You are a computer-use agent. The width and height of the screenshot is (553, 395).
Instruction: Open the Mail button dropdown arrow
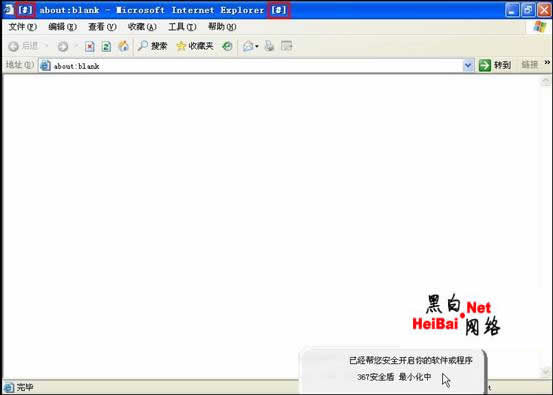click(x=257, y=46)
